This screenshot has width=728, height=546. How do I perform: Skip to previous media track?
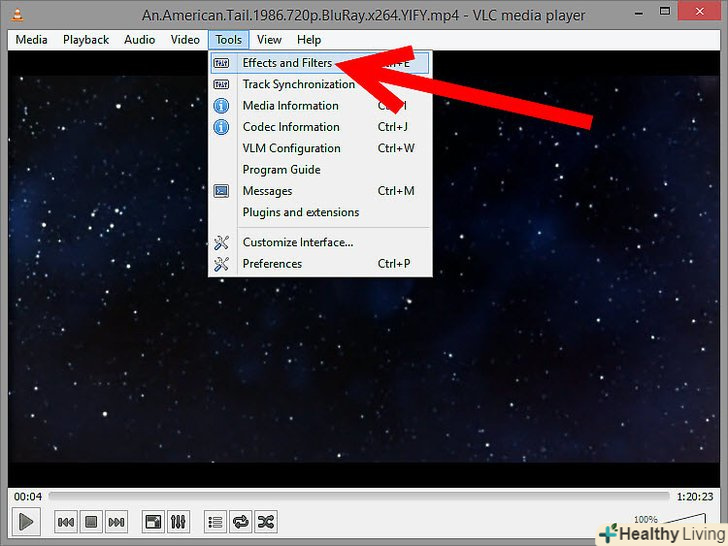(x=65, y=522)
